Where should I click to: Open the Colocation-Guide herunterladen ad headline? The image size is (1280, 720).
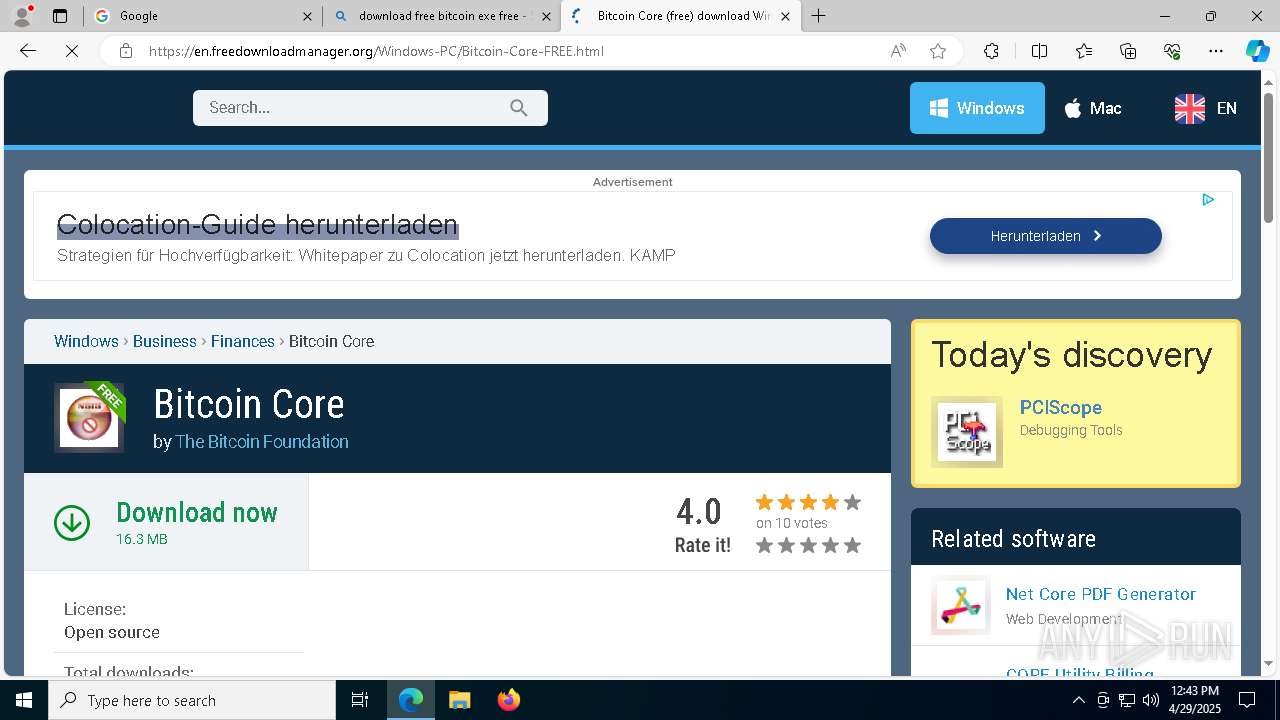coord(257,224)
